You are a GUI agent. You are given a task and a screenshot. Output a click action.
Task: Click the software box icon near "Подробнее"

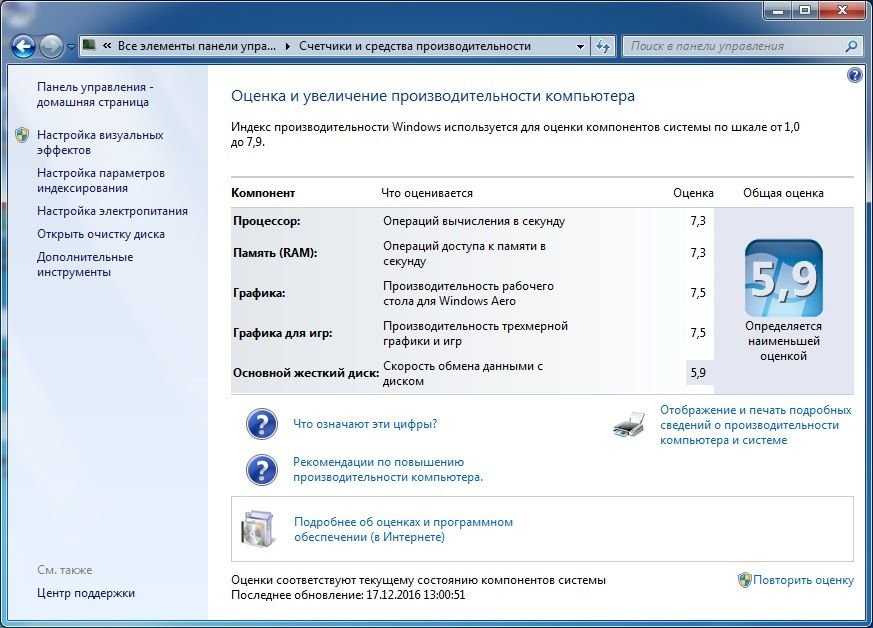(x=258, y=529)
